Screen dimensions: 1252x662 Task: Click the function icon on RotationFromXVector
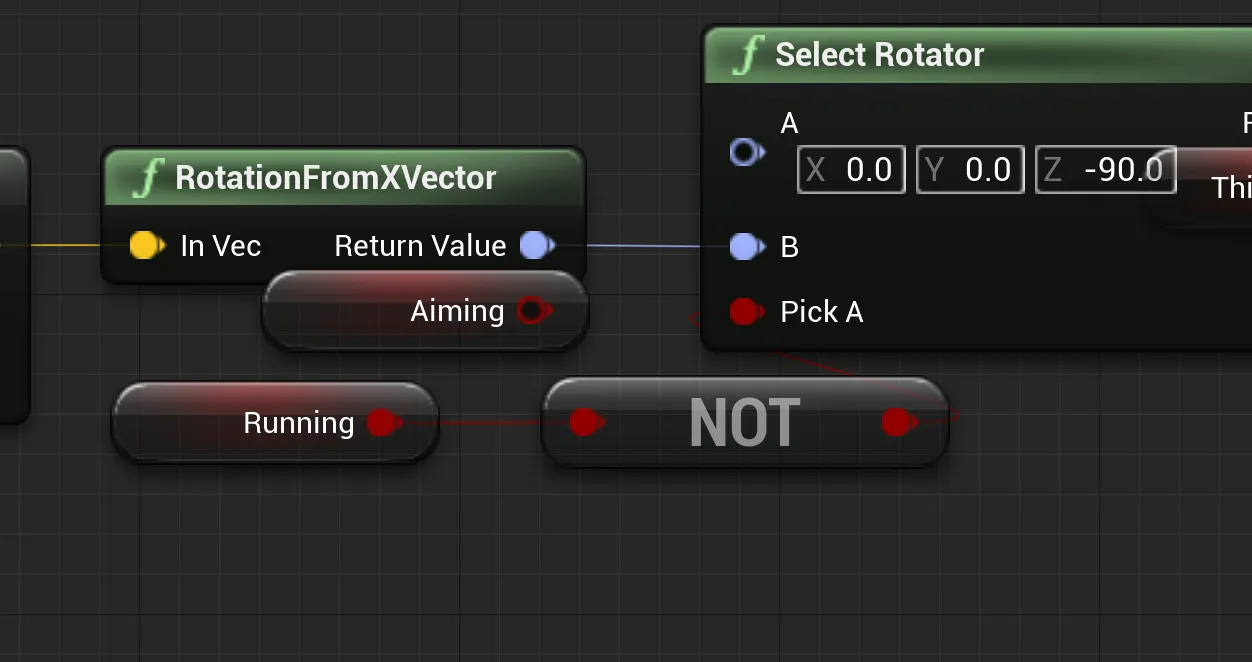pyautogui.click(x=148, y=178)
